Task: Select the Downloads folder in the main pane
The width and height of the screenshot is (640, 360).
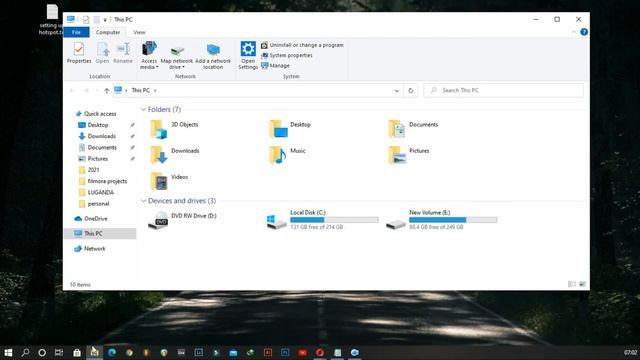Action: tap(175, 155)
